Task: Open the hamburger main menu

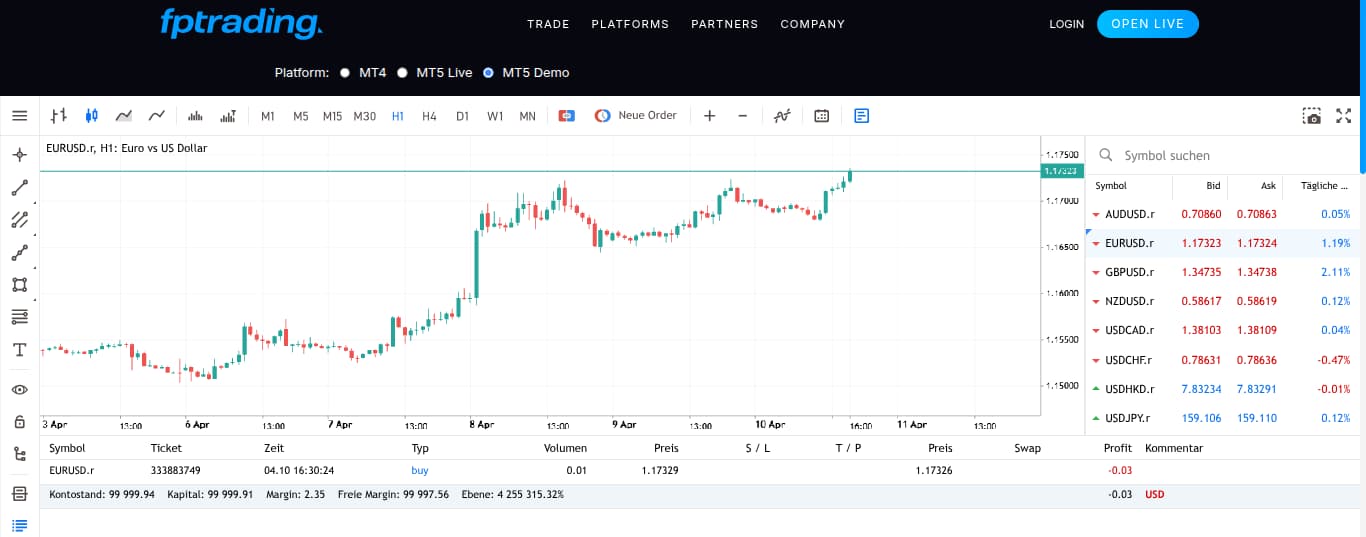Action: (x=19, y=116)
